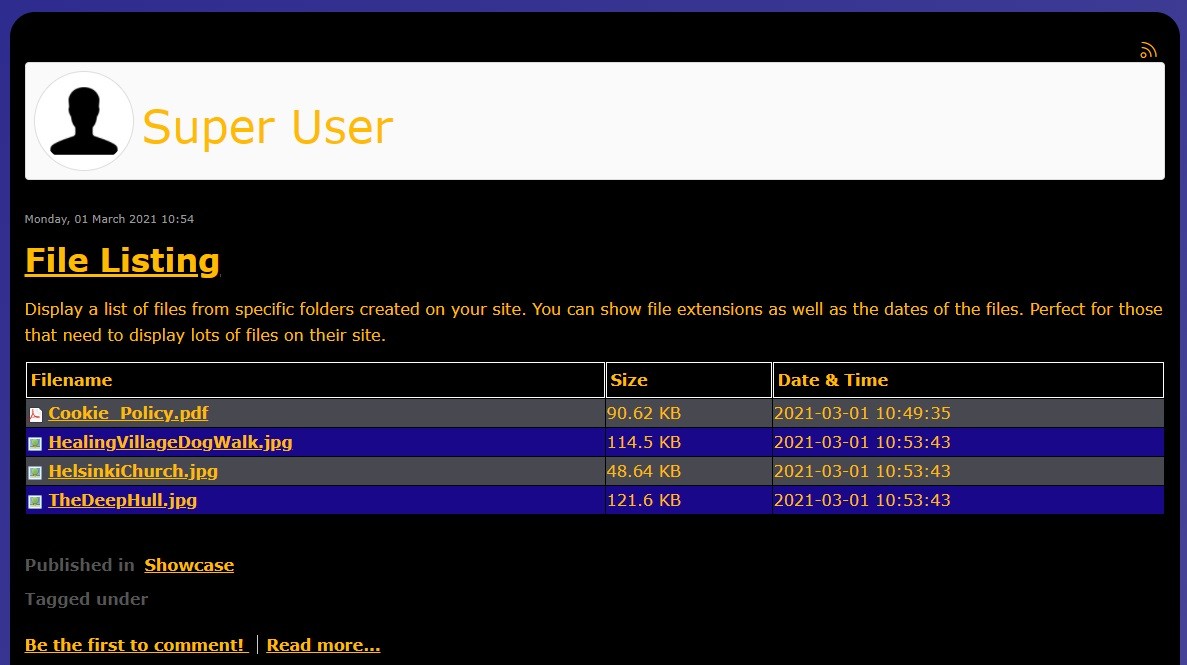1187x665 pixels.
Task: Click the article description paragraph text
Action: click(594, 322)
